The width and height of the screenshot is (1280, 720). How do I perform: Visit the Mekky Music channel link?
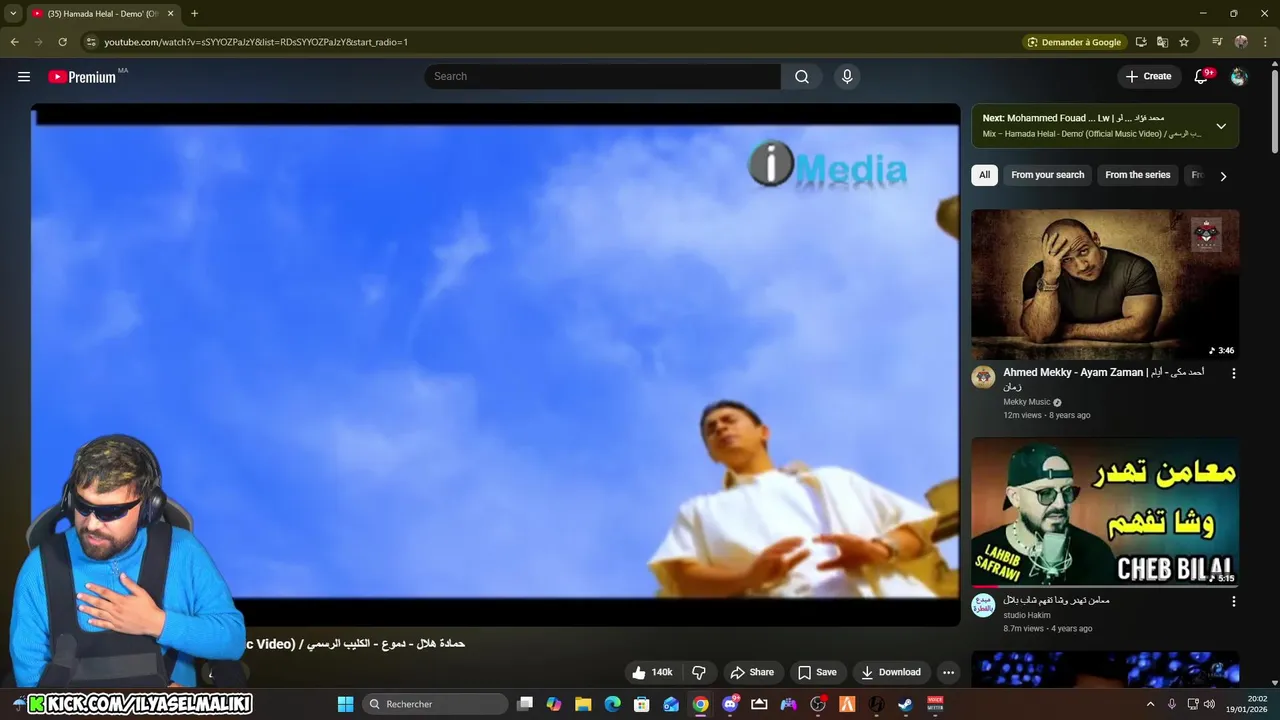tap(1027, 402)
